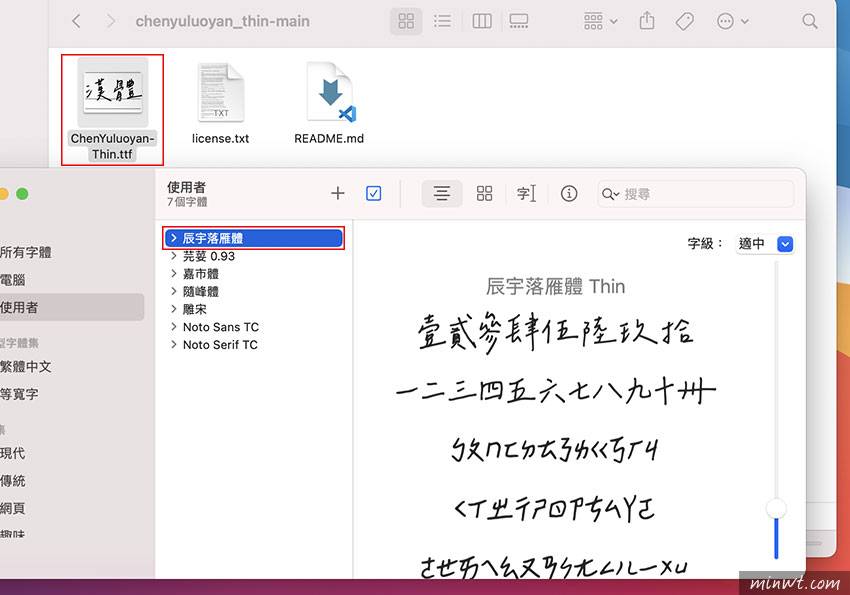Click green zoom button of Font Book
850x595 pixels.
coord(22,193)
